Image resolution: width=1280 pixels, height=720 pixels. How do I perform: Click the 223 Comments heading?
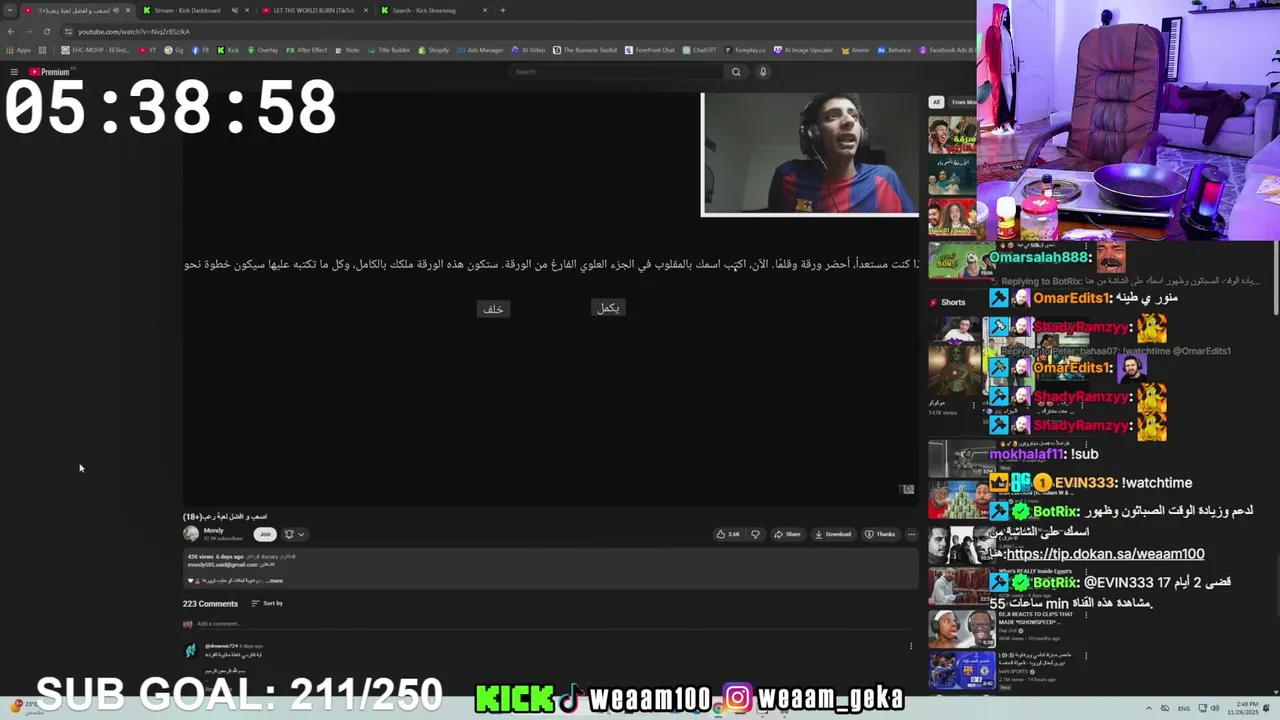click(210, 604)
